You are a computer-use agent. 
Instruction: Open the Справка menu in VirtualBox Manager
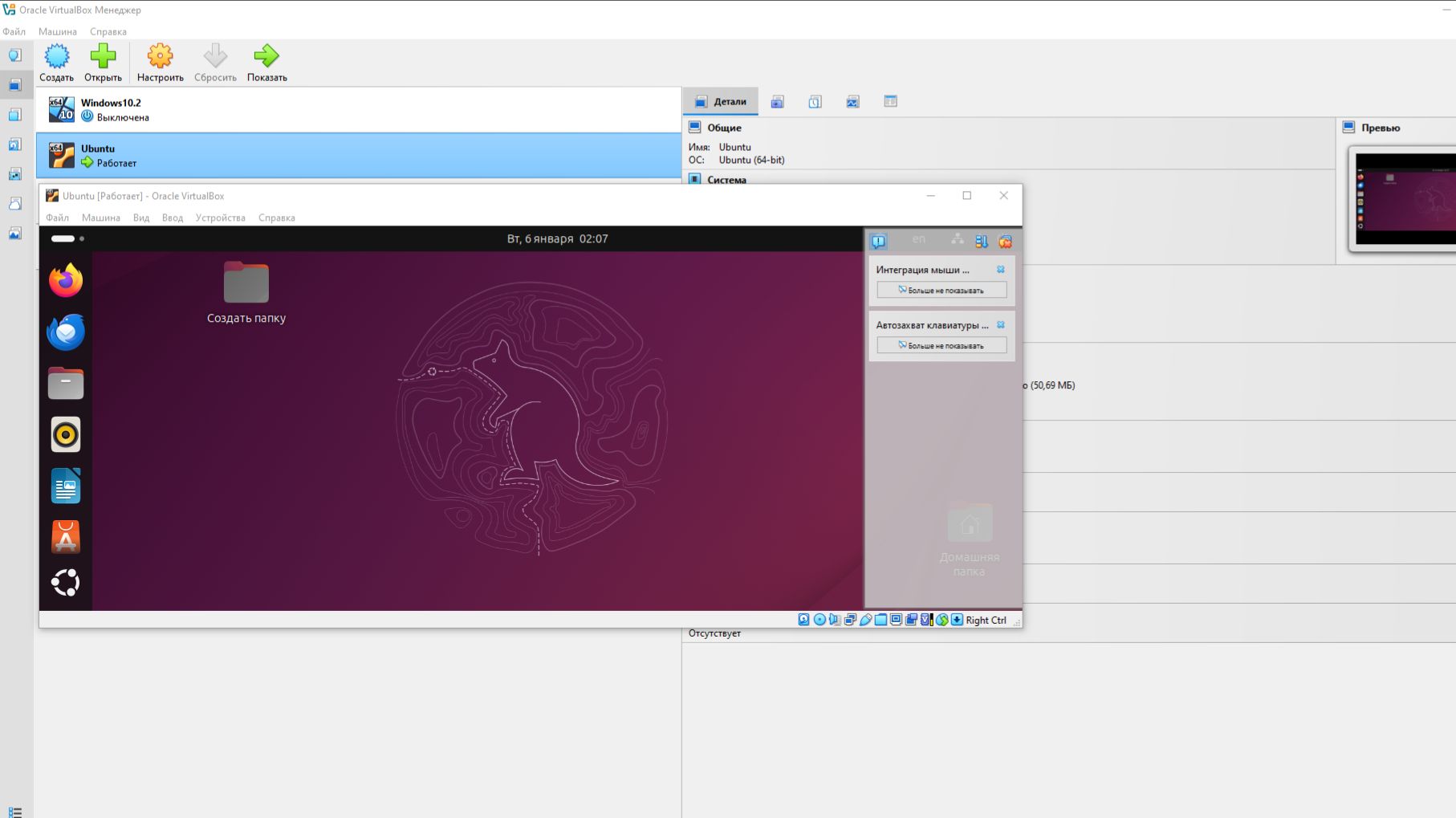point(108,31)
